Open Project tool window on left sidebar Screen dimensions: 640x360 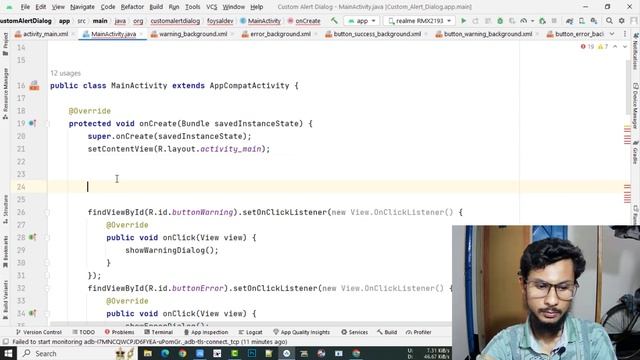click(5, 44)
